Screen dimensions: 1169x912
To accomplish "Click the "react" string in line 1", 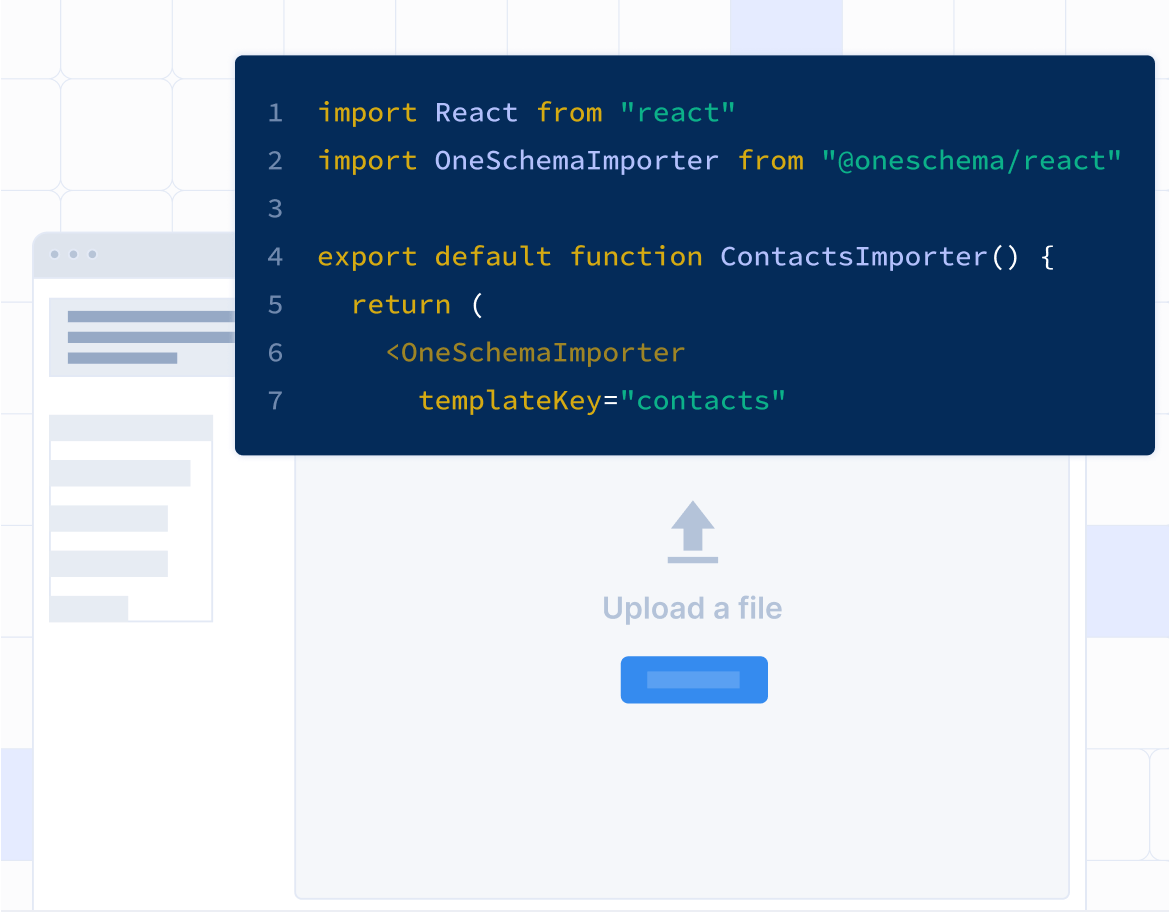I will coord(678,113).
